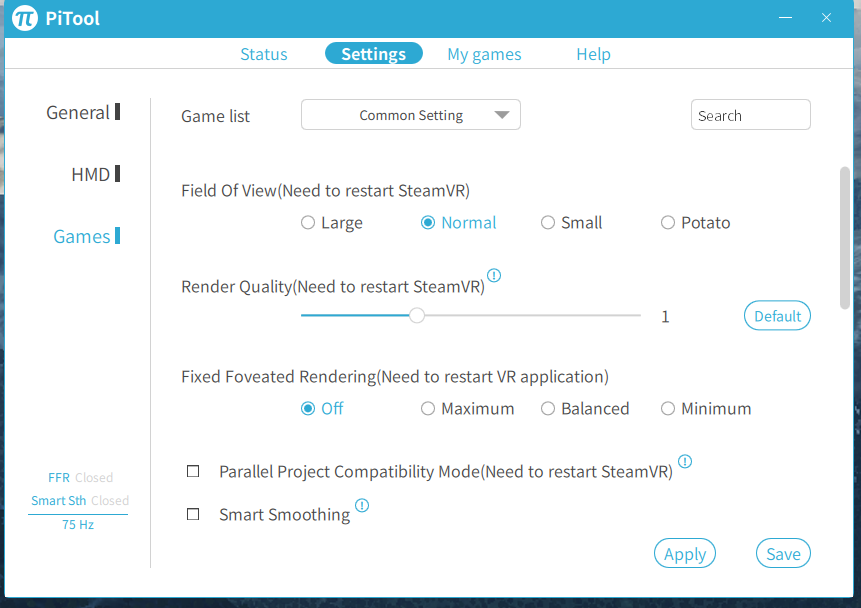
Task: Click the Parallel Project Compatibility info icon
Action: coord(685,461)
